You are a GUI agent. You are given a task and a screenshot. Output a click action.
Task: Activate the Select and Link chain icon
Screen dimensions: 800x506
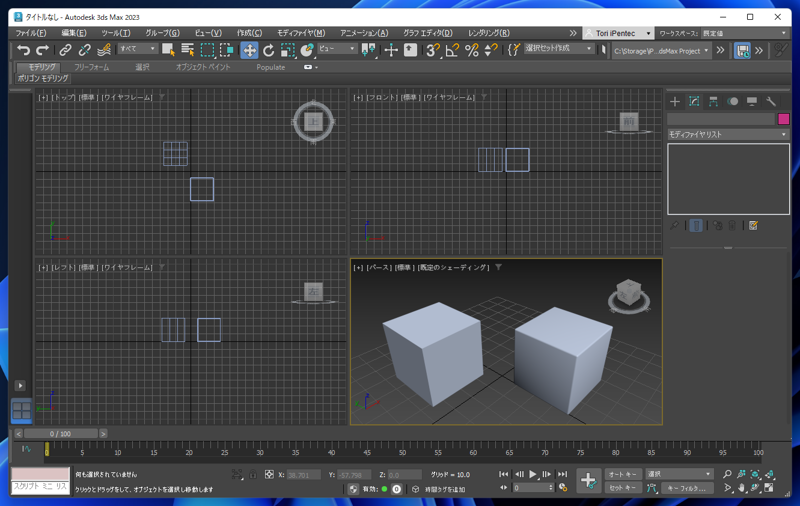click(x=65, y=50)
